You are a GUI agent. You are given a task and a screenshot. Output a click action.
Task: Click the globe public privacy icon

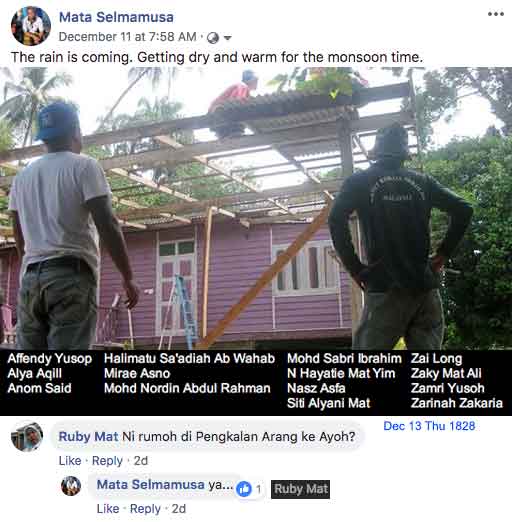point(213,38)
